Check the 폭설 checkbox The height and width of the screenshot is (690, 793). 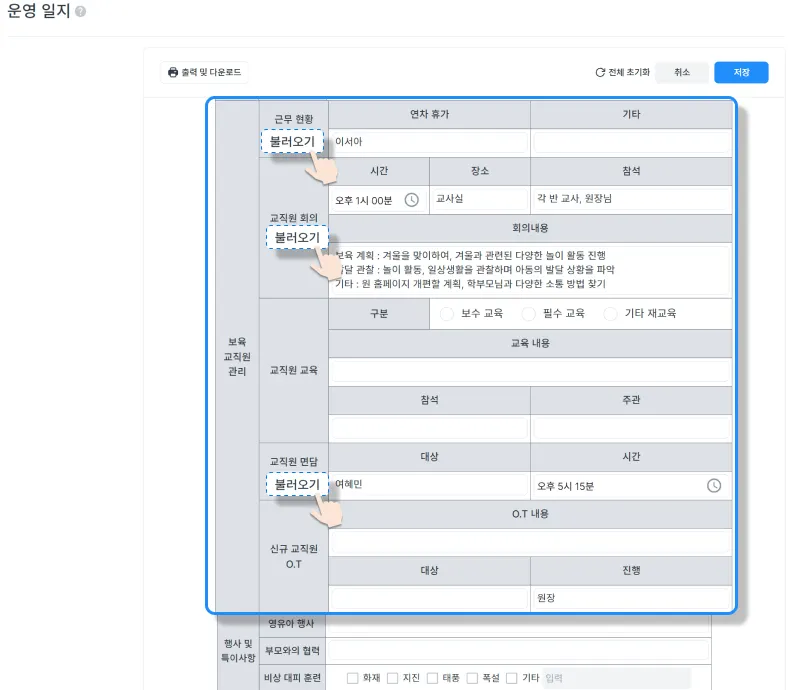[472, 678]
